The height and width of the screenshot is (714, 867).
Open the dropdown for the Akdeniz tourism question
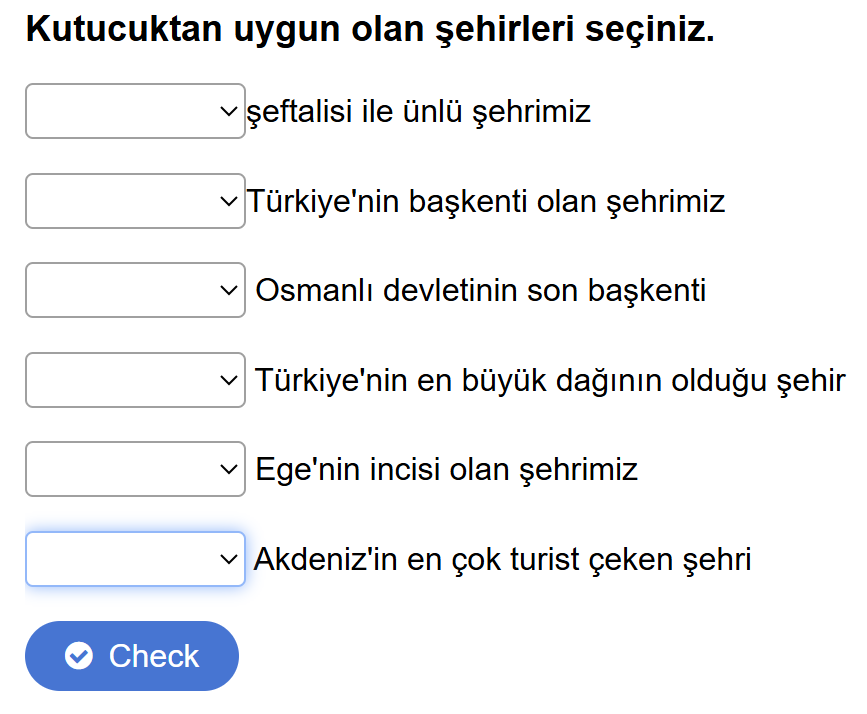(135, 558)
